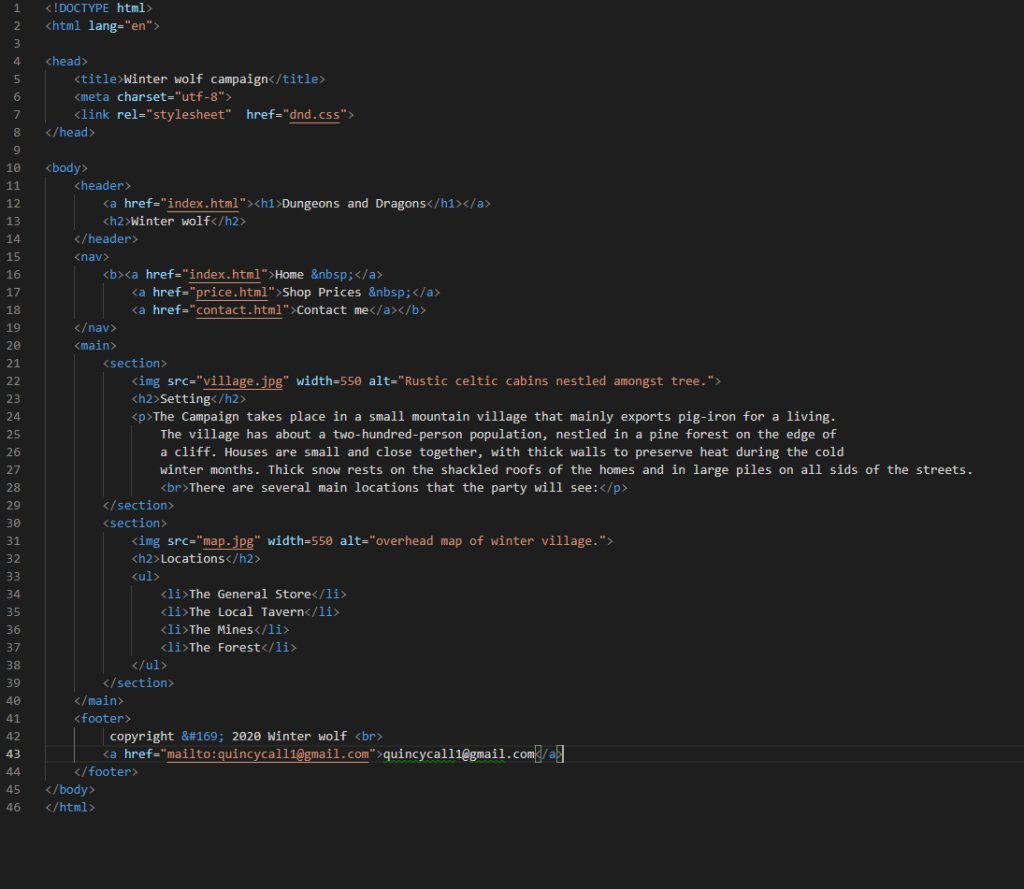Screen dimensions: 1024x889
Task: Click the closing html tag on the last line
Action: tap(70, 807)
